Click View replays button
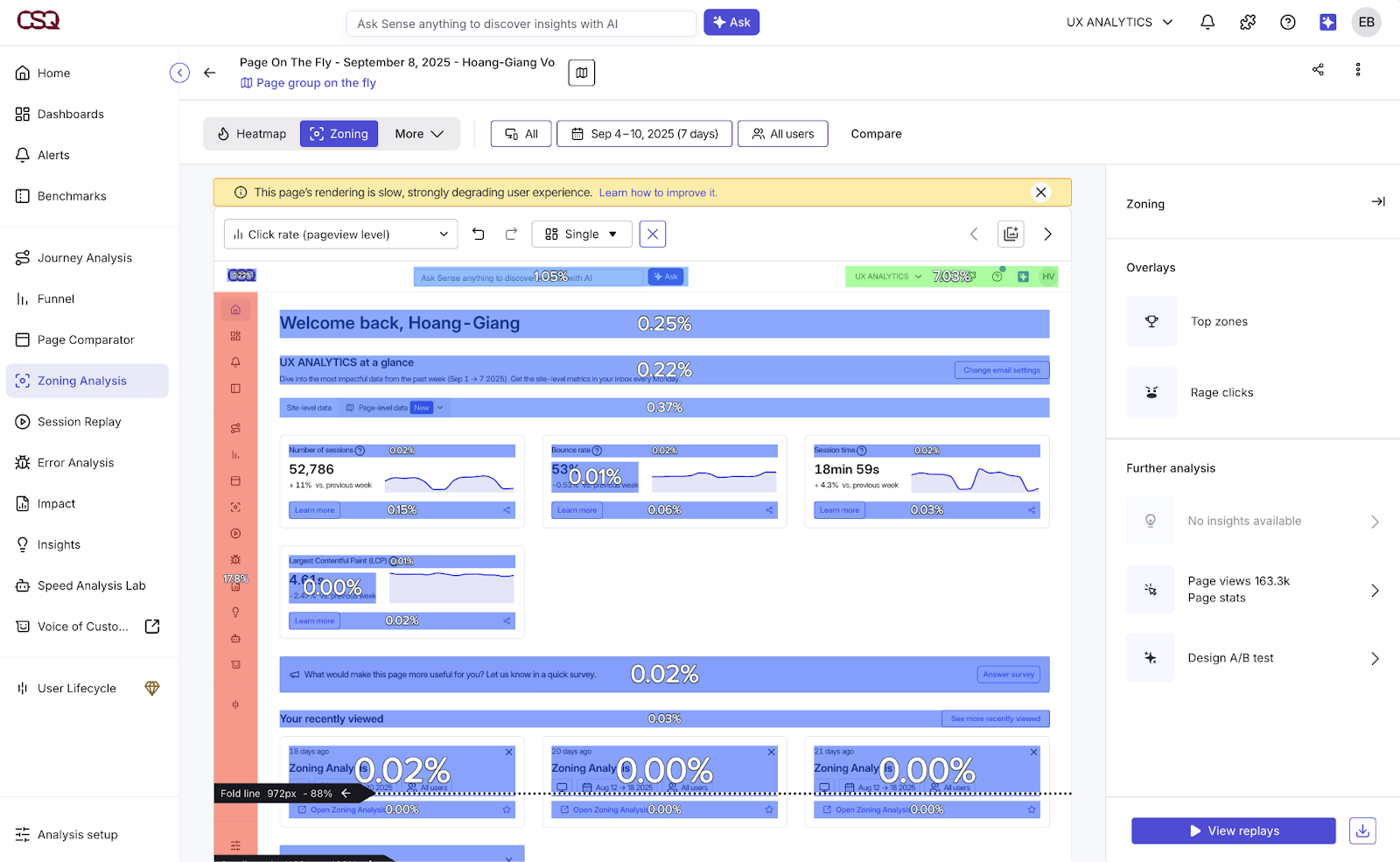Screen dimensions: 1400x862 pos(1234,831)
